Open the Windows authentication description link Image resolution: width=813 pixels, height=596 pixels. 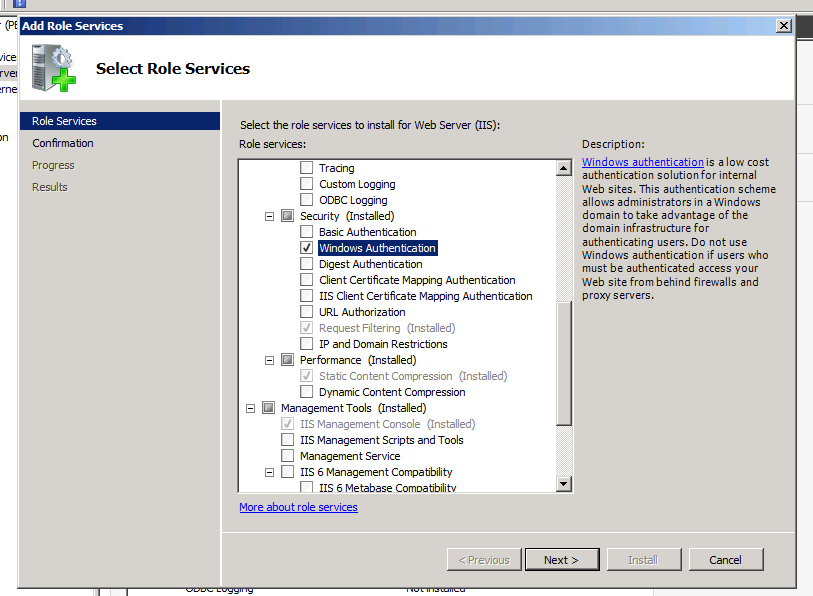pyautogui.click(x=643, y=162)
